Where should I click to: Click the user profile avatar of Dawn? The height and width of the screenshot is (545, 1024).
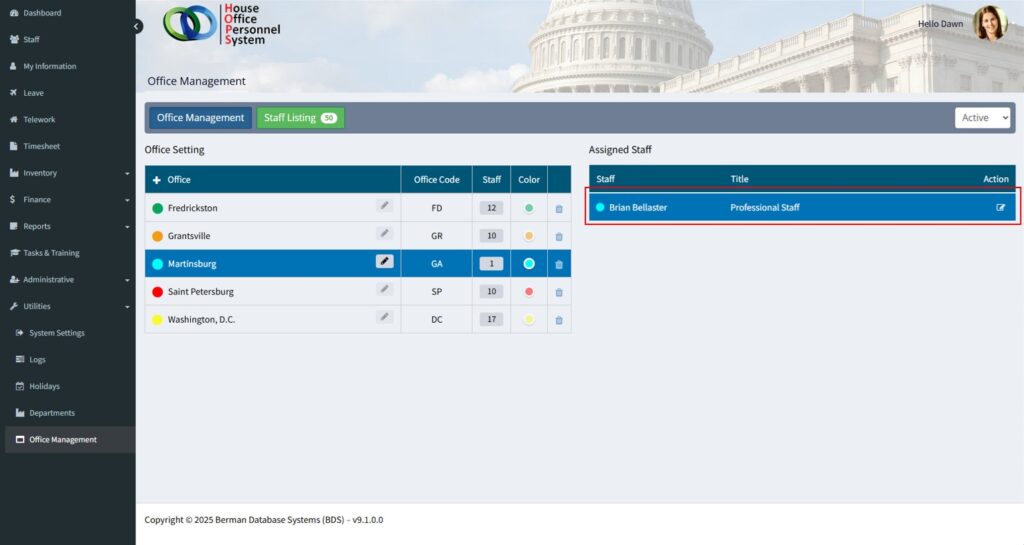point(989,23)
